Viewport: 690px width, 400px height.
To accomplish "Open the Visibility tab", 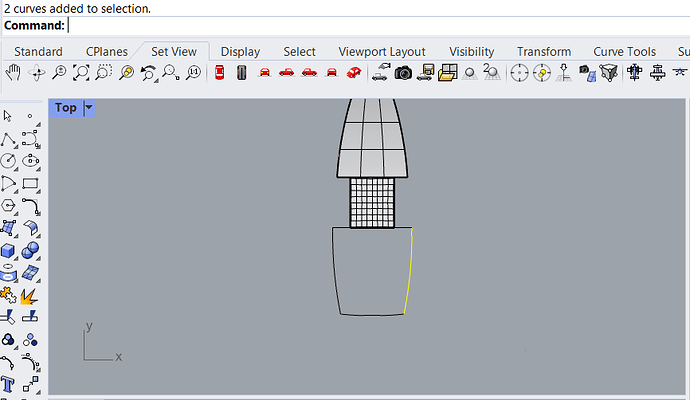I will click(x=472, y=51).
